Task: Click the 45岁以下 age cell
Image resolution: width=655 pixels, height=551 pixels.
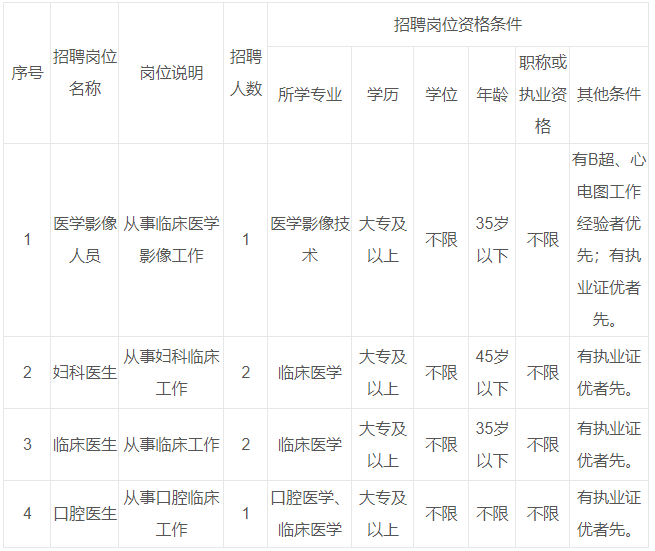Action: click(x=492, y=373)
